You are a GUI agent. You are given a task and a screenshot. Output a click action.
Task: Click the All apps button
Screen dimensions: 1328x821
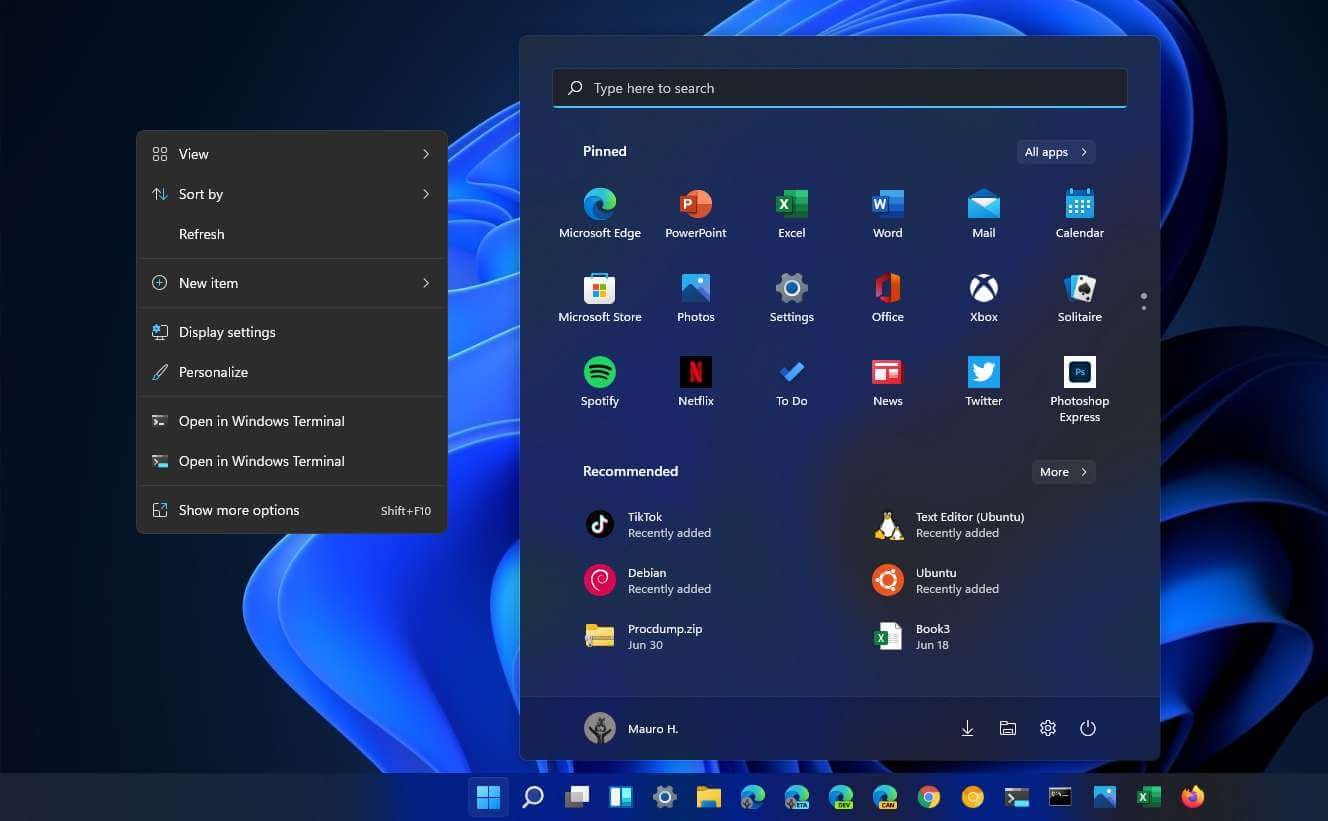point(1055,152)
